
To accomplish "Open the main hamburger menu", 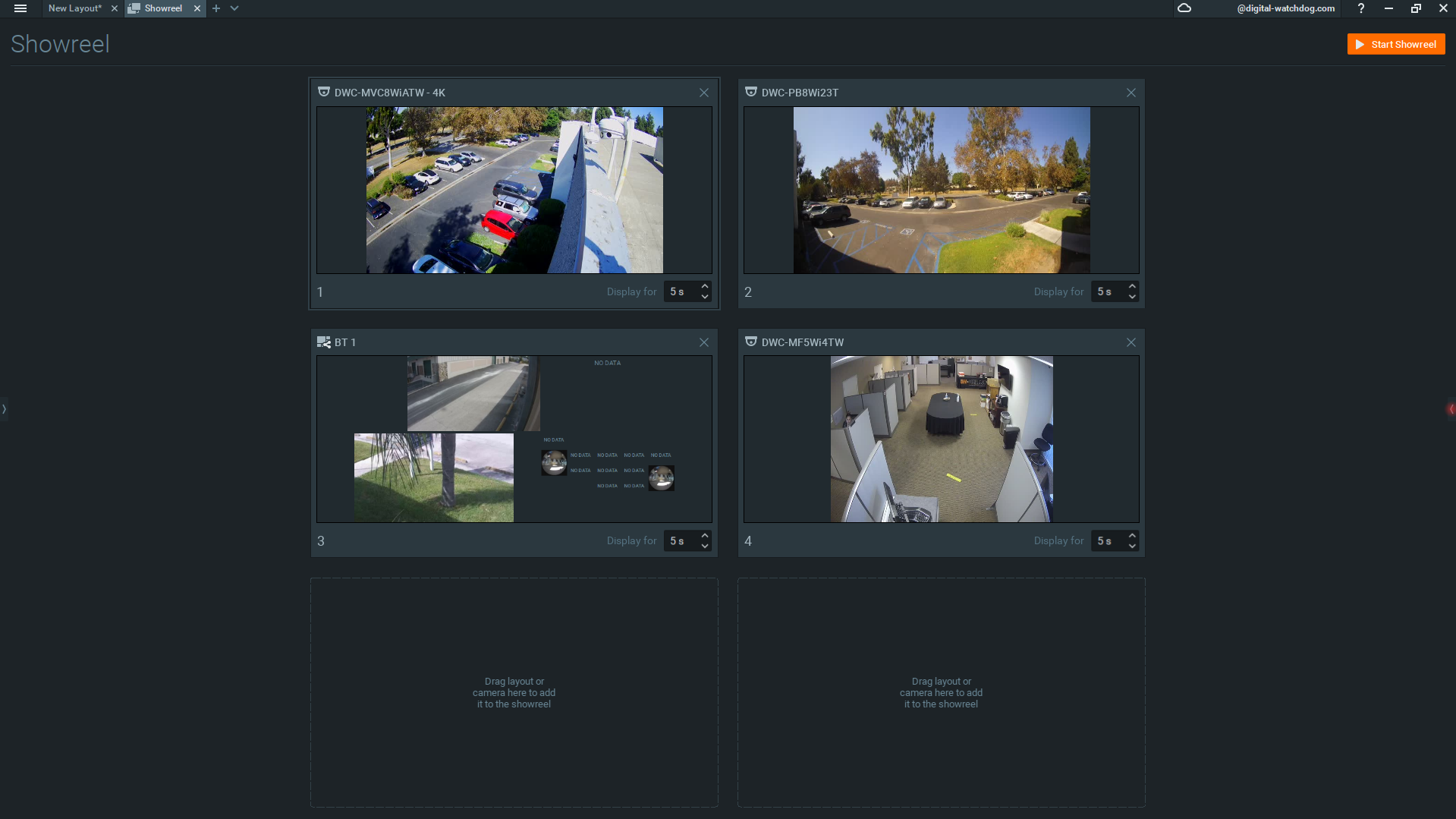I will pos(20,8).
